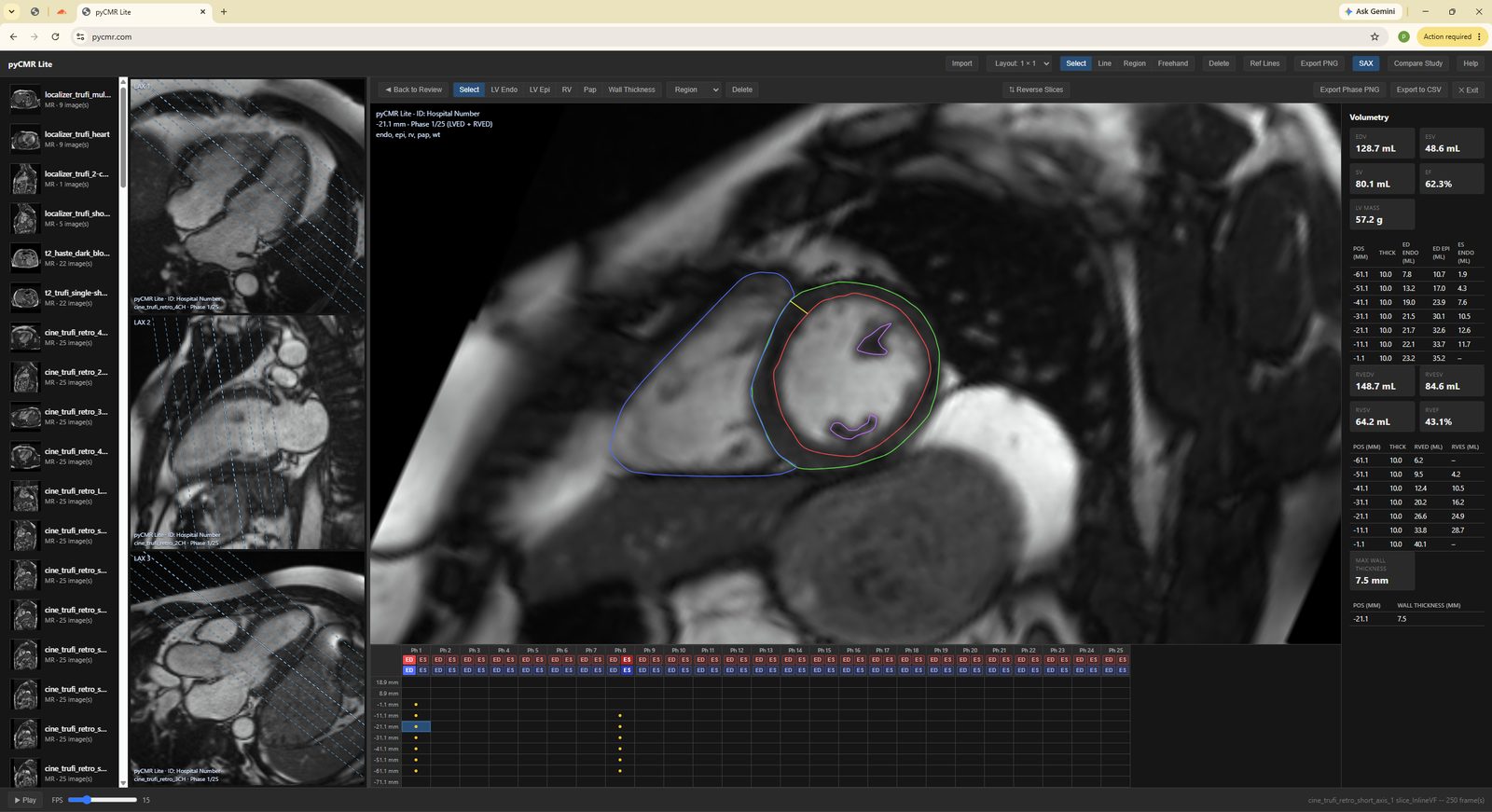1492x812 pixels.
Task: Pick the Line measurement tool
Action: pos(1104,63)
